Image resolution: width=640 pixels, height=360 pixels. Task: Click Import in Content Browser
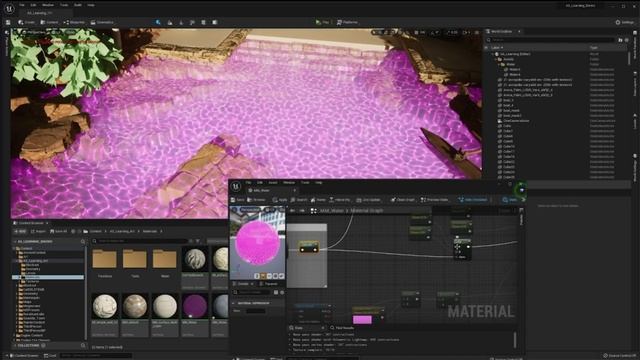pos(38,231)
